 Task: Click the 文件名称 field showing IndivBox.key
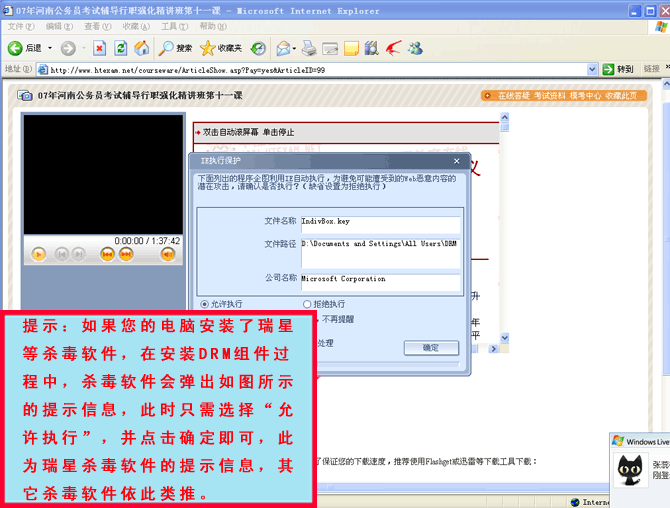[x=380, y=224]
